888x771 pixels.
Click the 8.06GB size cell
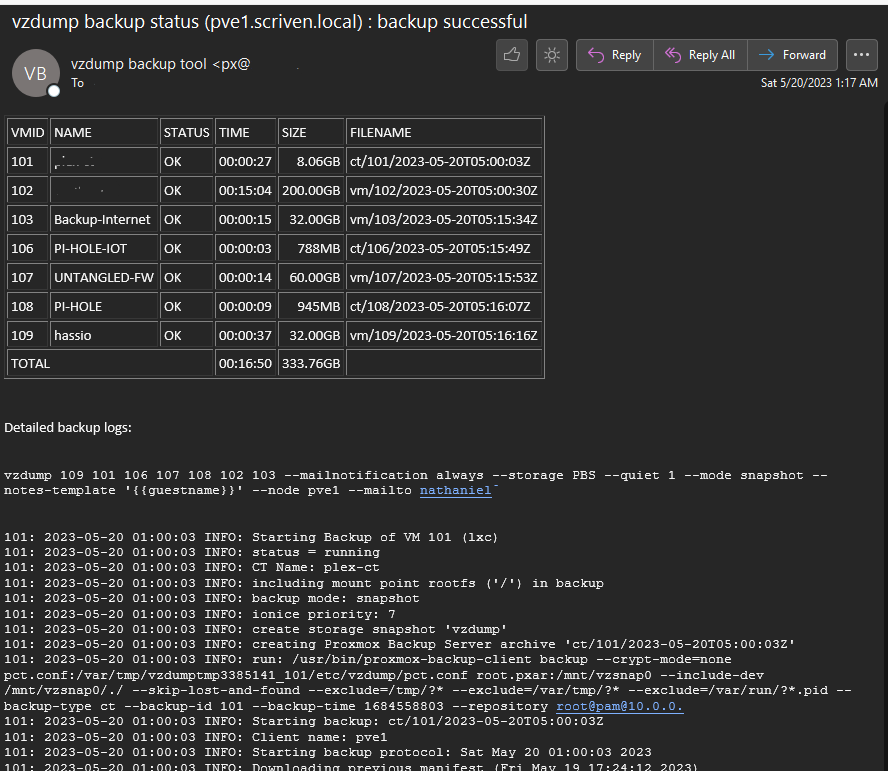[x=311, y=161]
